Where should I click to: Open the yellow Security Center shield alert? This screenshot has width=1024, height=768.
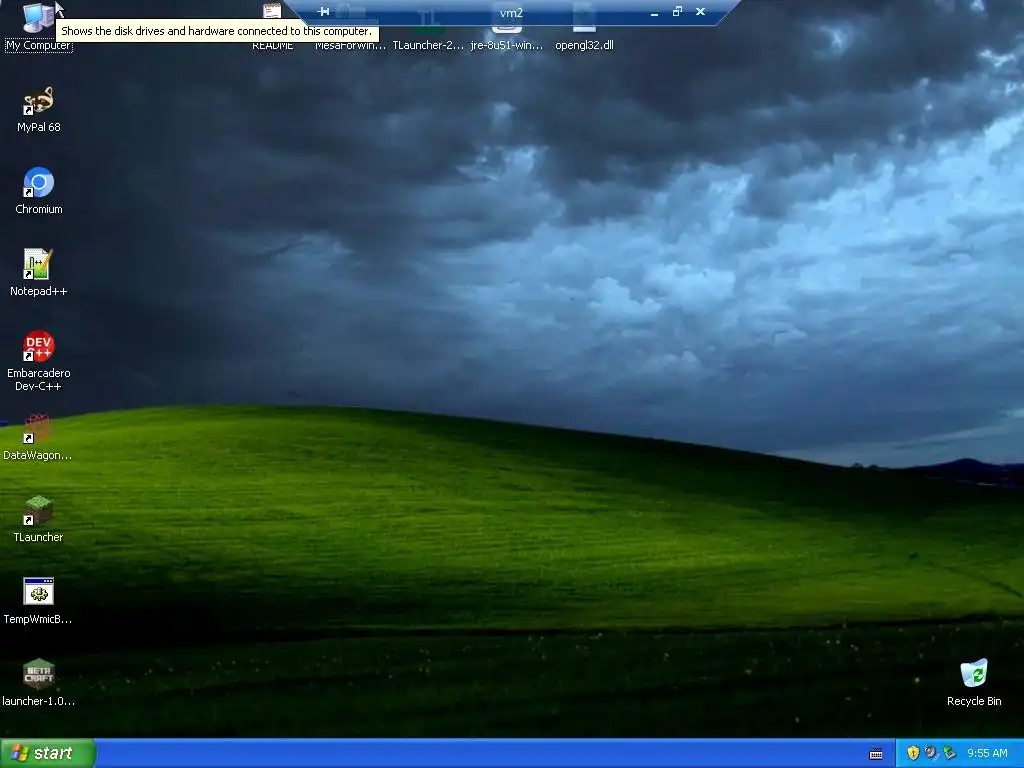coord(913,753)
